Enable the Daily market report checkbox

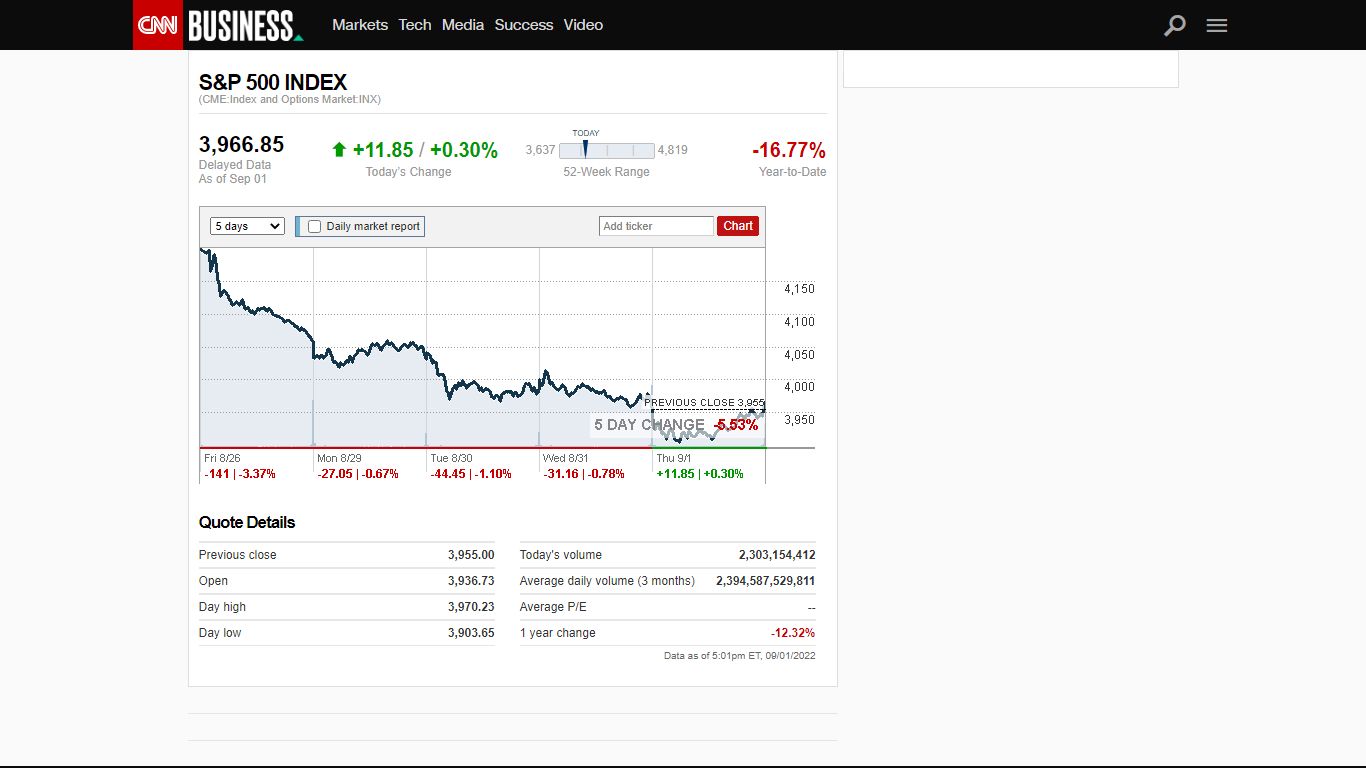[314, 226]
